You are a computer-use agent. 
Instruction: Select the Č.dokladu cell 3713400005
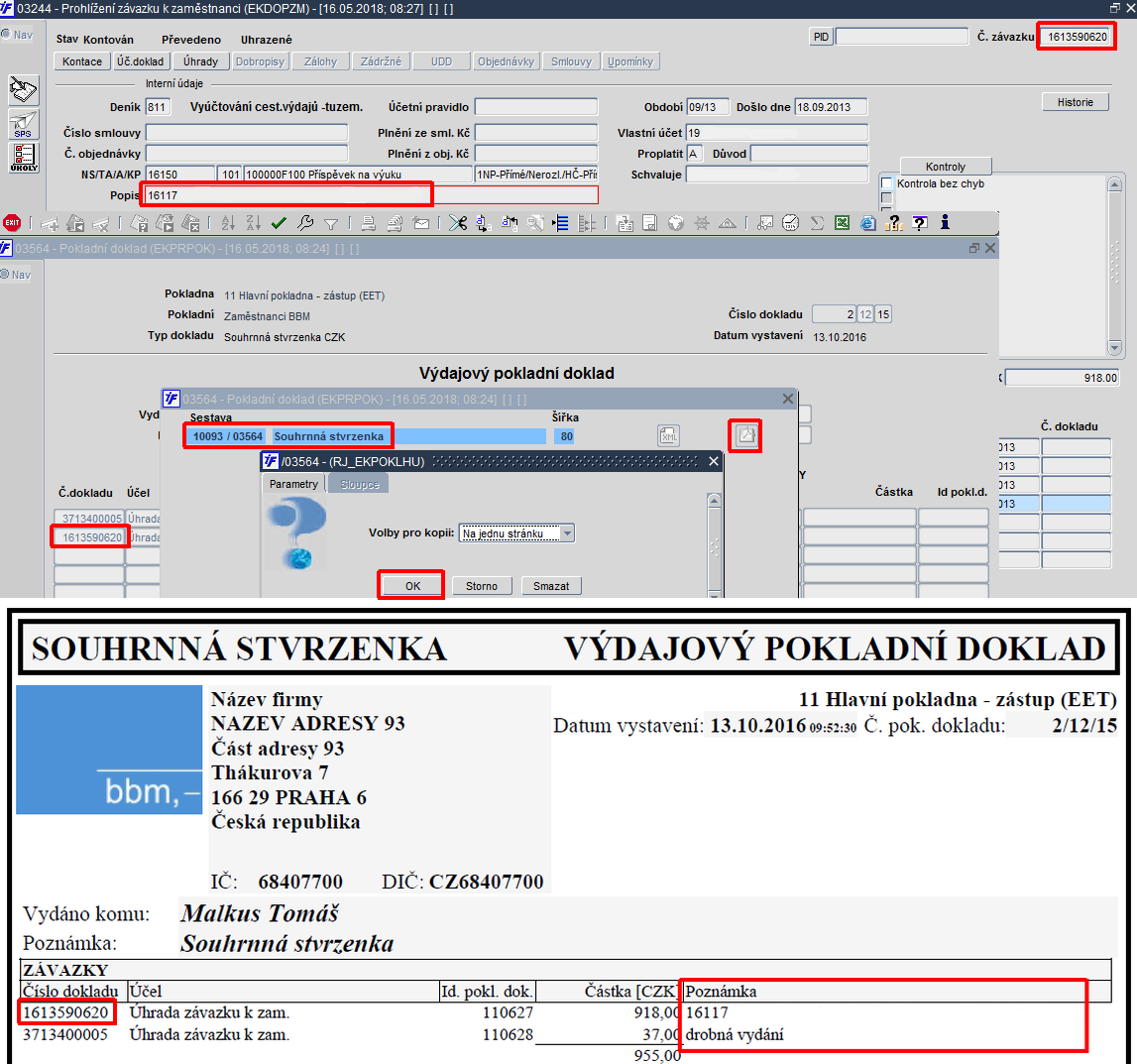pos(90,519)
